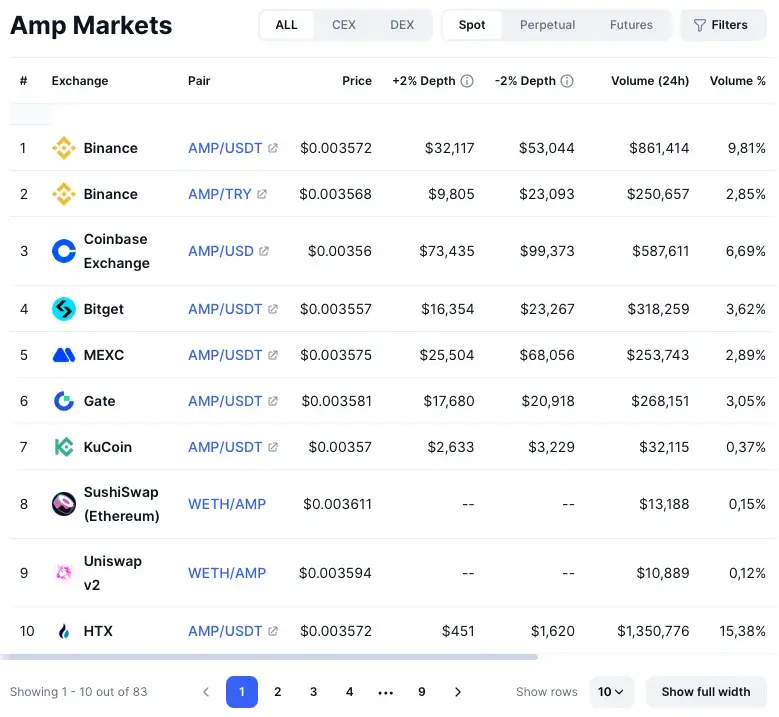Go to the previous page arrow
This screenshot has width=779, height=717.
tap(206, 692)
